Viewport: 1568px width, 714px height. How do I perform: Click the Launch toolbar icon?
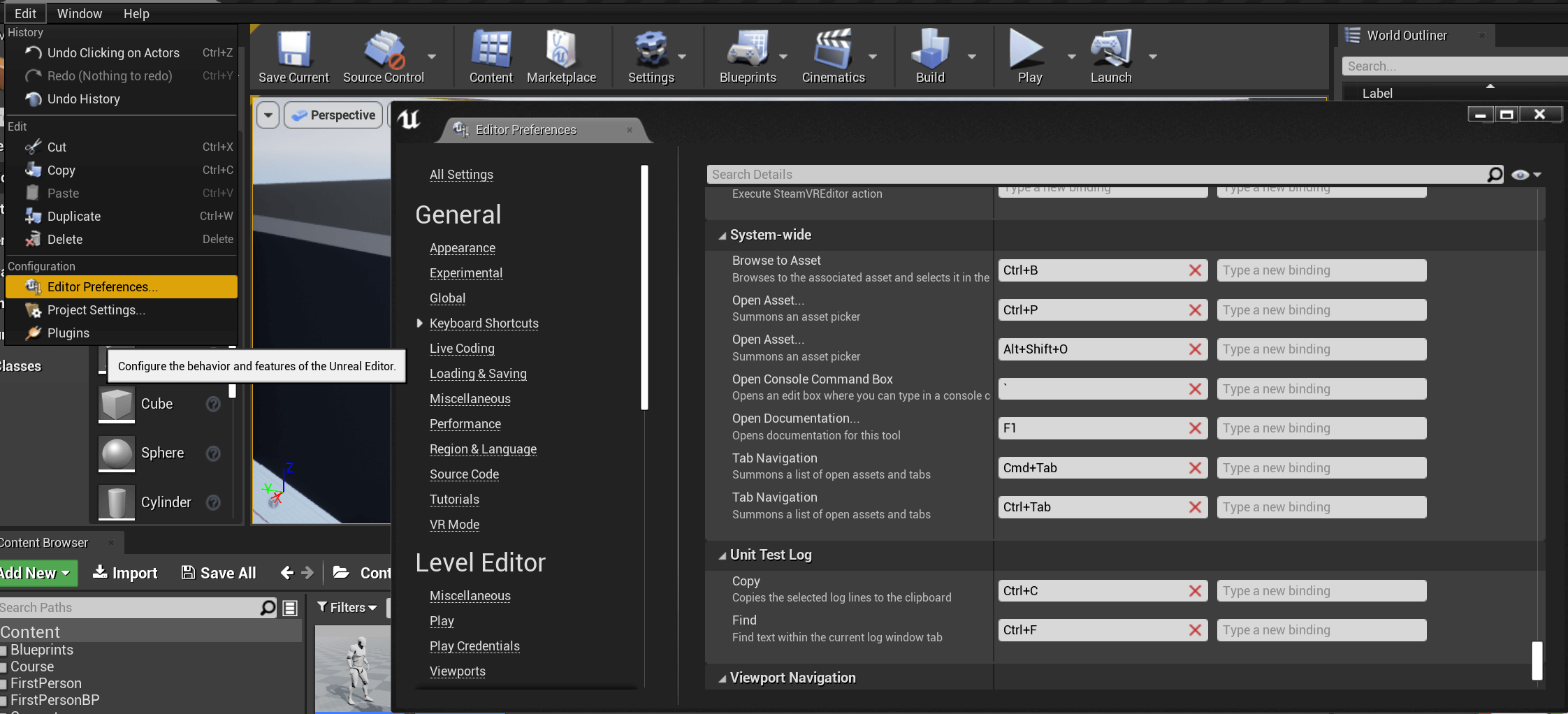(x=1111, y=57)
